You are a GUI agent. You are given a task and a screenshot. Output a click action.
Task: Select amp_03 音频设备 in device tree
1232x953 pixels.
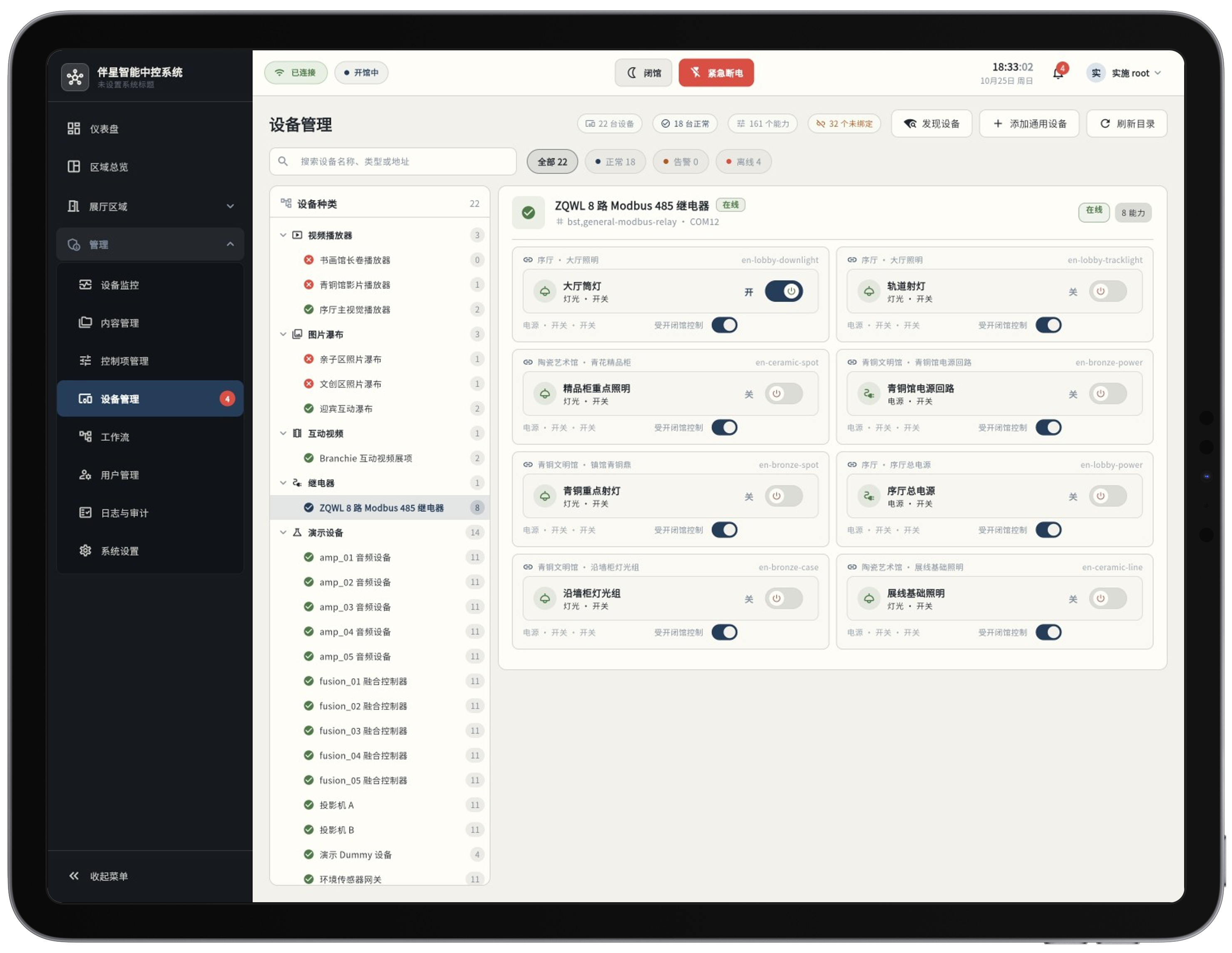point(380,607)
